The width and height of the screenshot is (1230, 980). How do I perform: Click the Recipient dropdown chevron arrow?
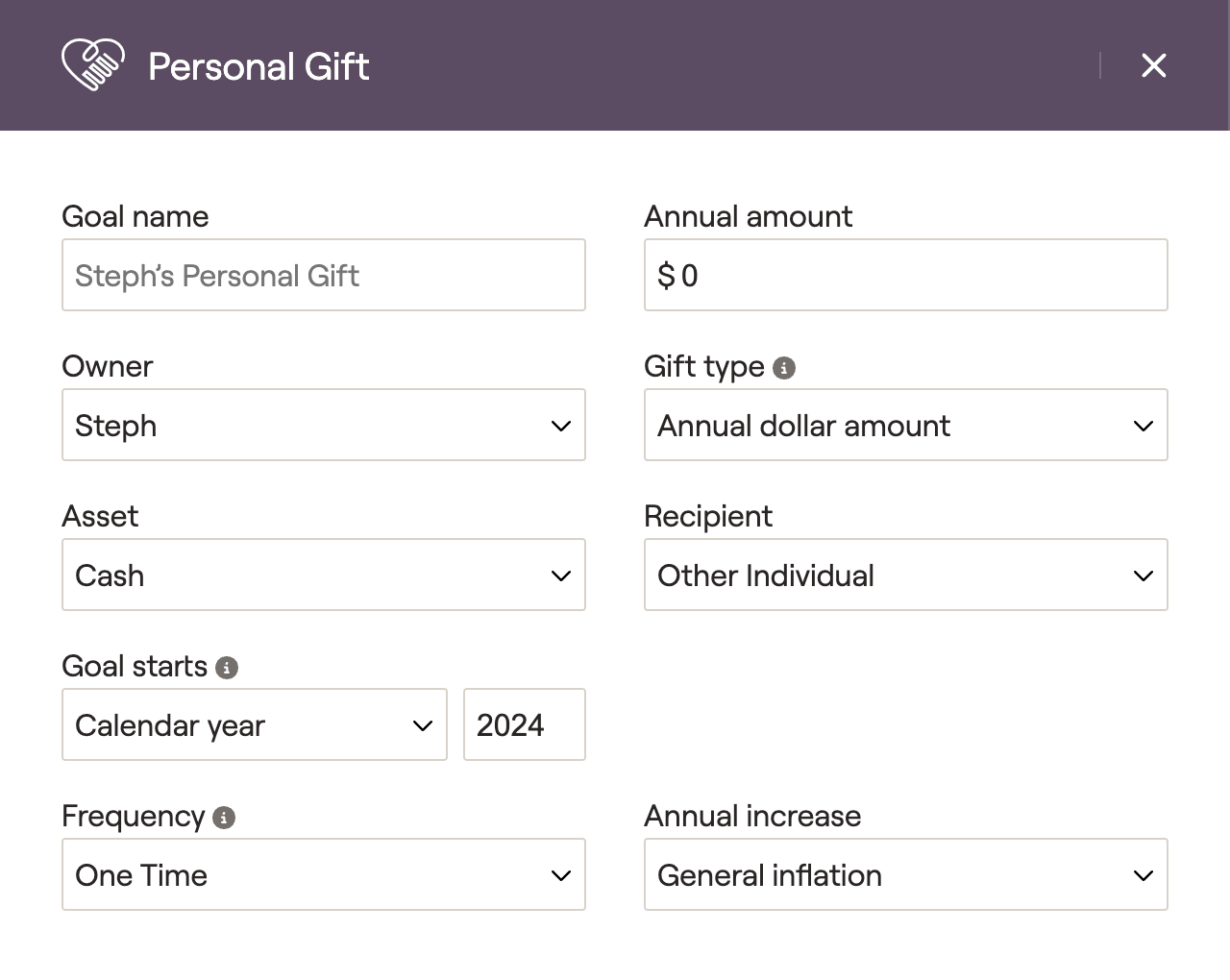(x=1144, y=576)
